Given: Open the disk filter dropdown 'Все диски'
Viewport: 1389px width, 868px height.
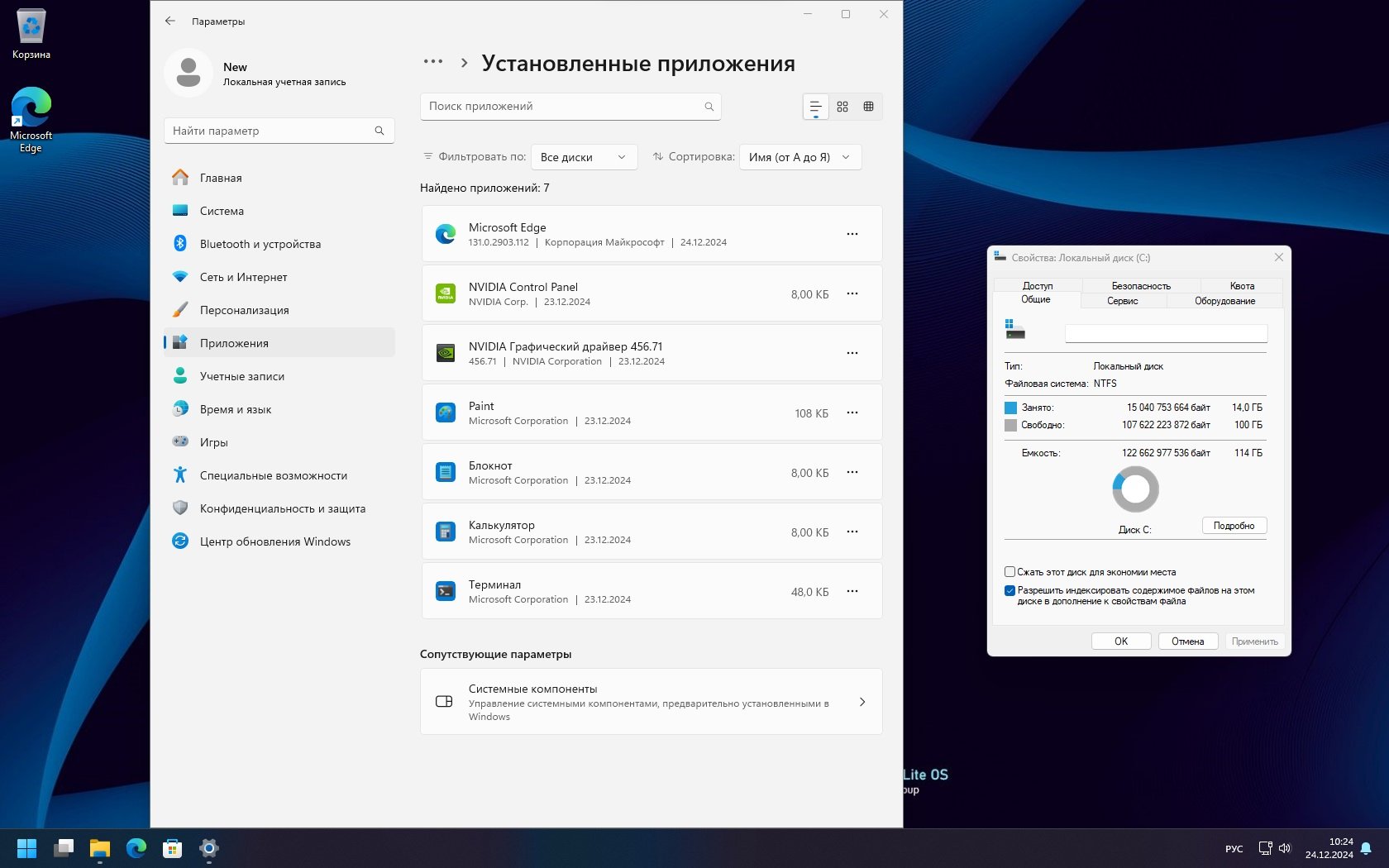Looking at the screenshot, I should [x=584, y=157].
